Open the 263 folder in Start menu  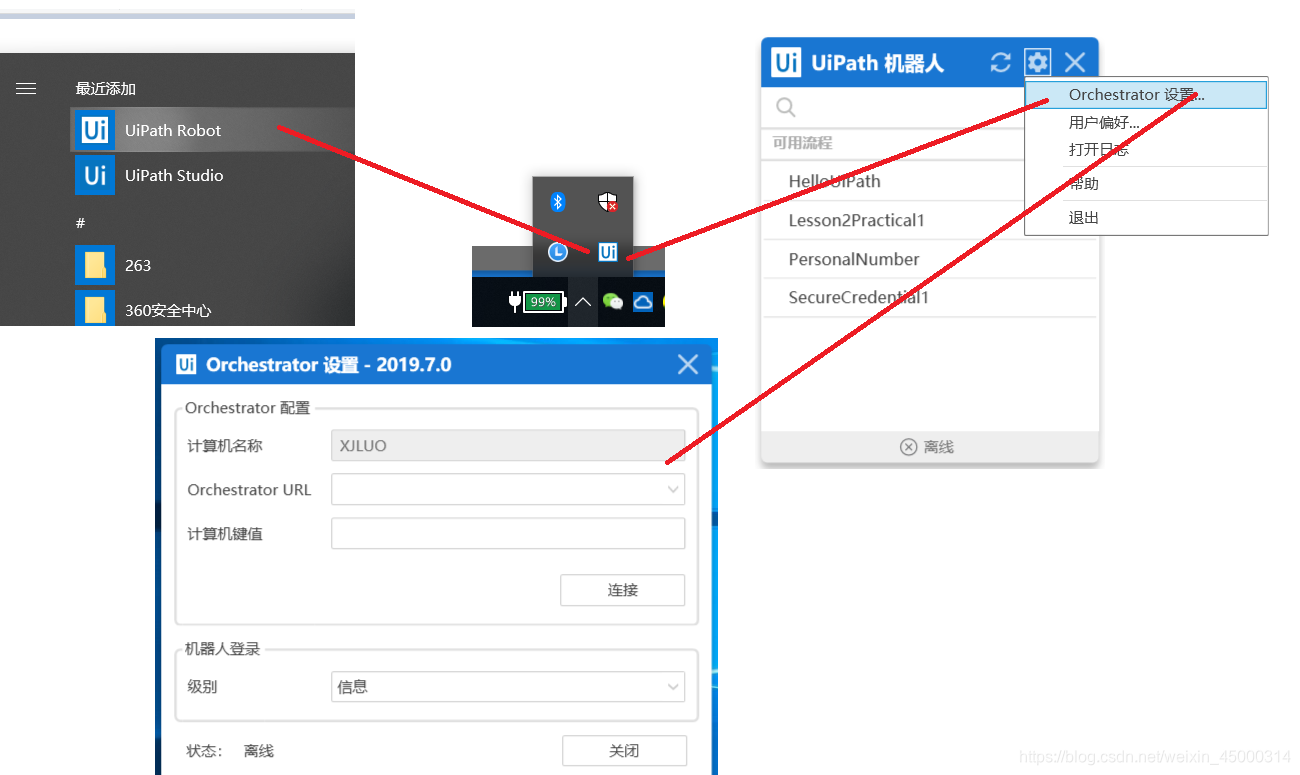(212, 265)
